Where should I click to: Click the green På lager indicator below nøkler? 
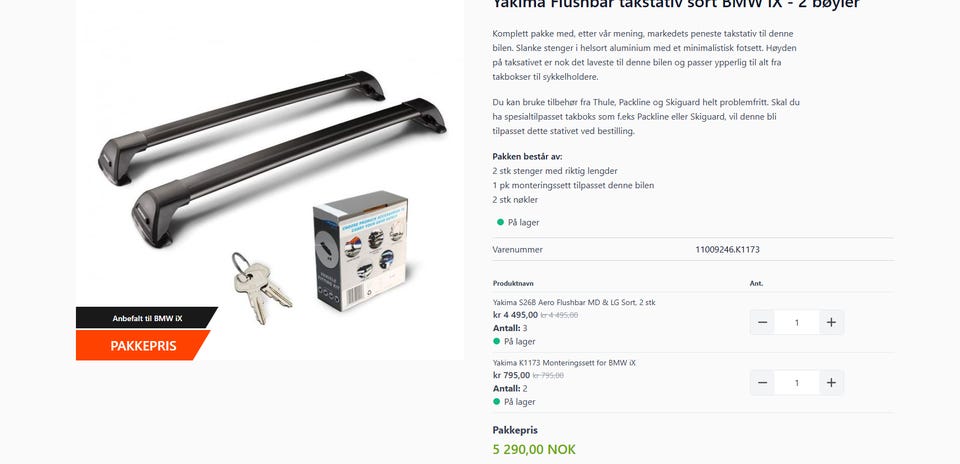518,223
